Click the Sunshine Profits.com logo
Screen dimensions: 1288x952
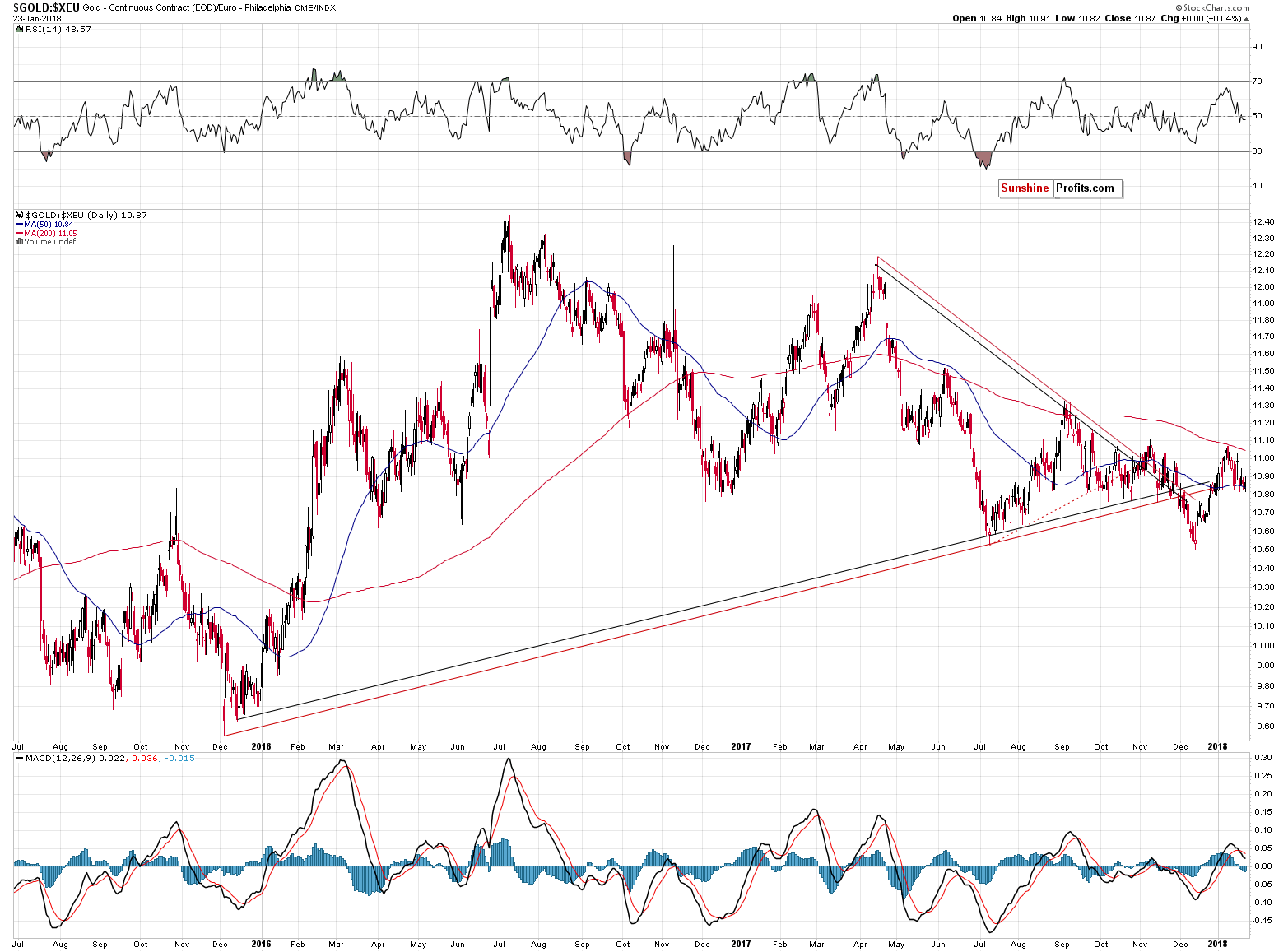(1060, 188)
